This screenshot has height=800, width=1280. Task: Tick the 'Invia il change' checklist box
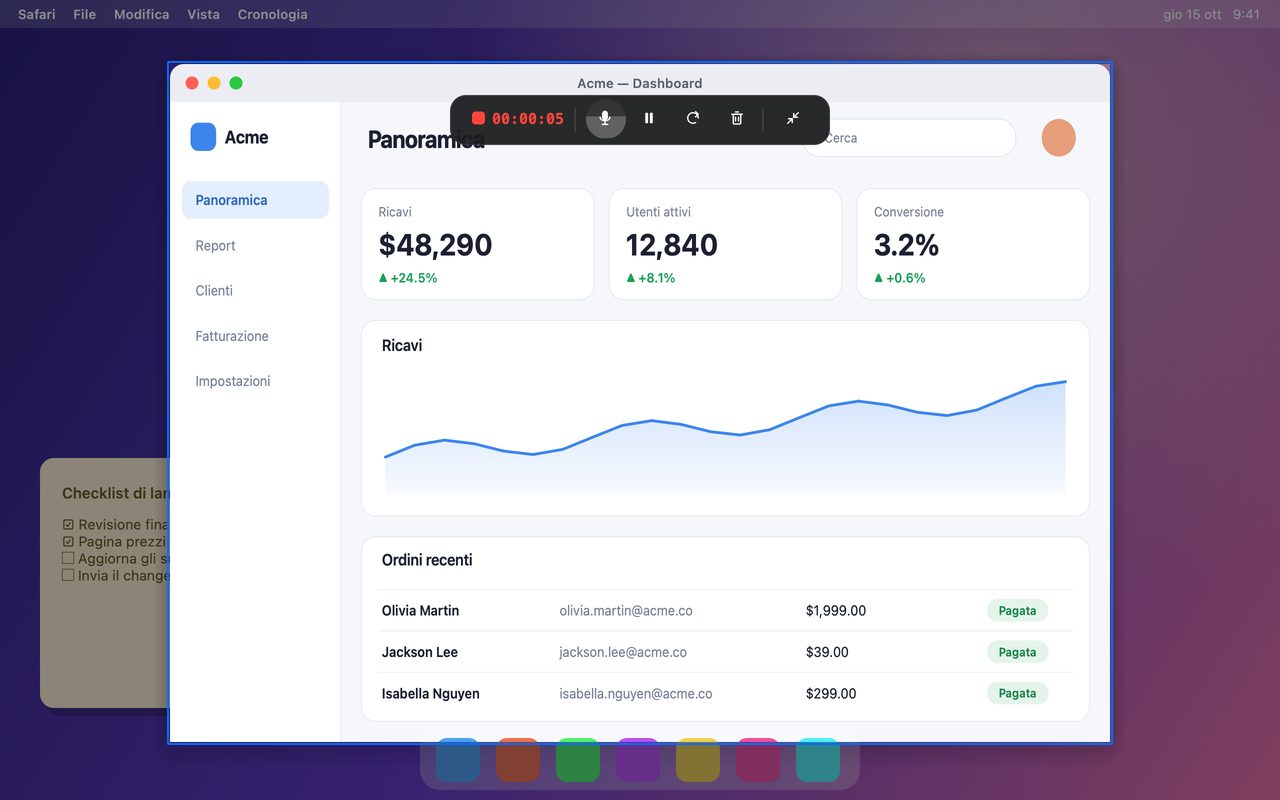[68, 575]
